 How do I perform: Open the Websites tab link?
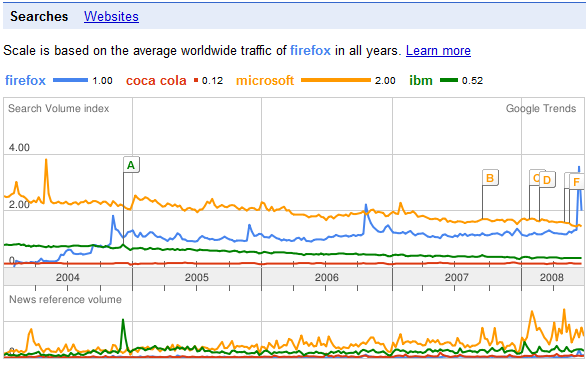pos(111,16)
